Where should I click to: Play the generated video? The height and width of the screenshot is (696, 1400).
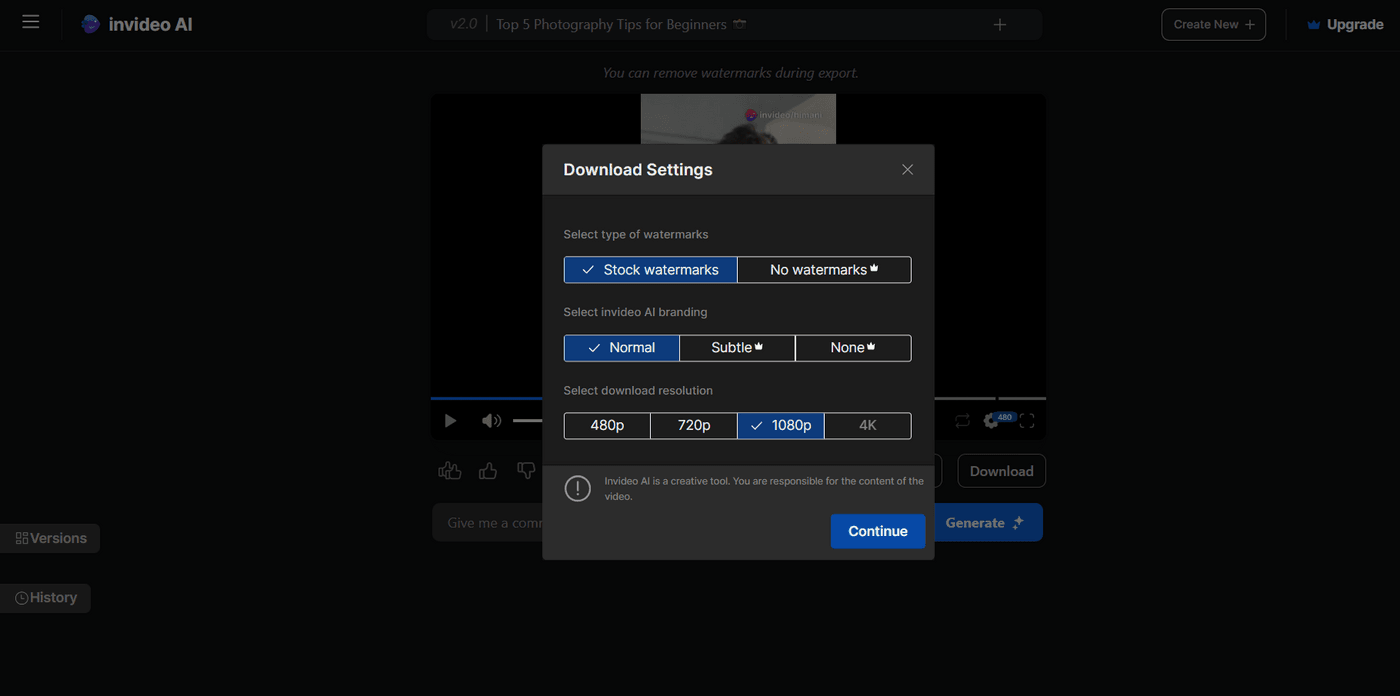click(x=450, y=420)
